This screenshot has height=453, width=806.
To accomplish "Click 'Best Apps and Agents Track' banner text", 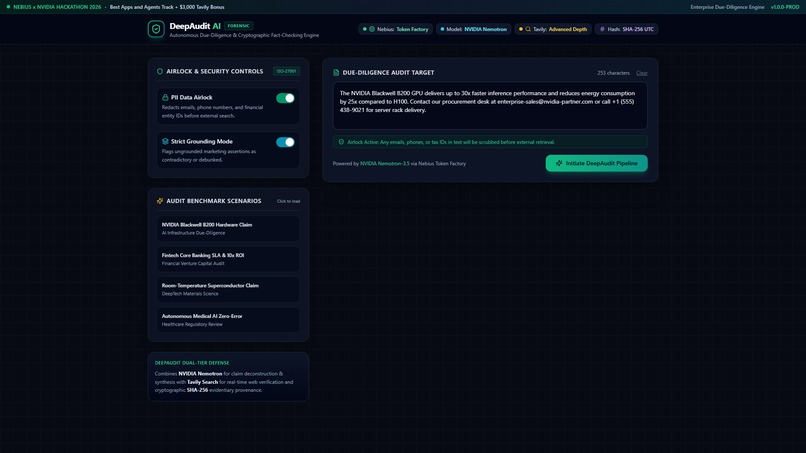I will click(x=141, y=7).
